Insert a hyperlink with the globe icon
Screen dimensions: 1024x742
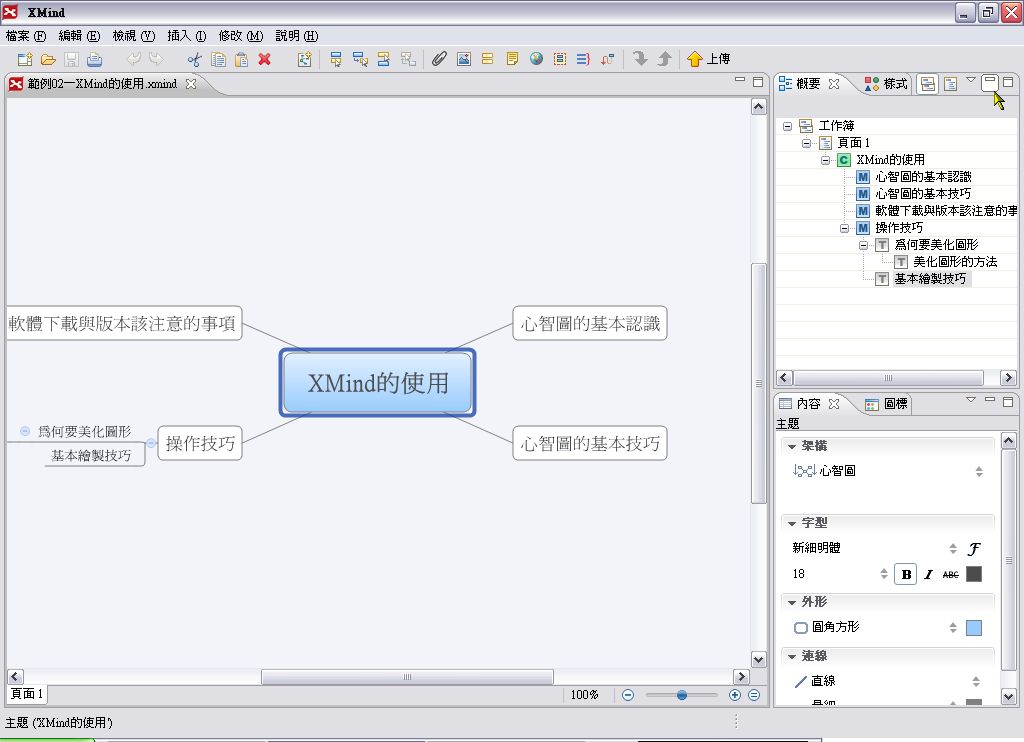click(x=536, y=59)
